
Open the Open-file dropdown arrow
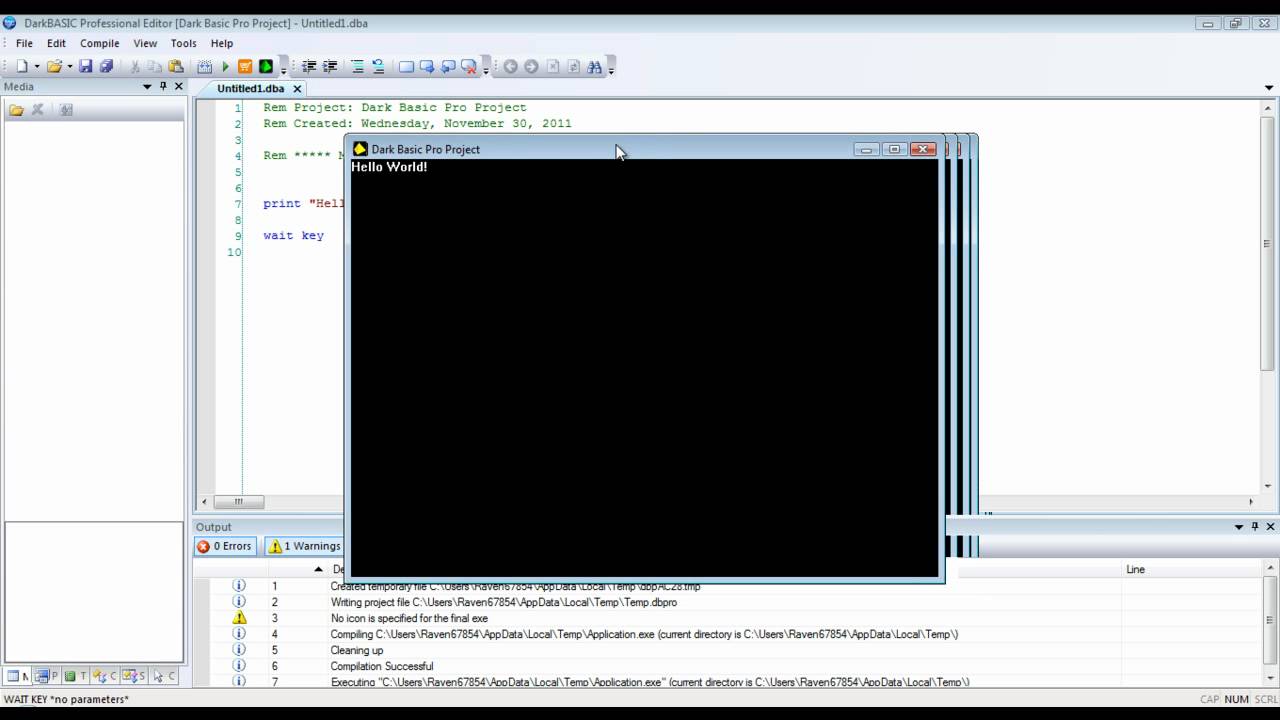69,67
